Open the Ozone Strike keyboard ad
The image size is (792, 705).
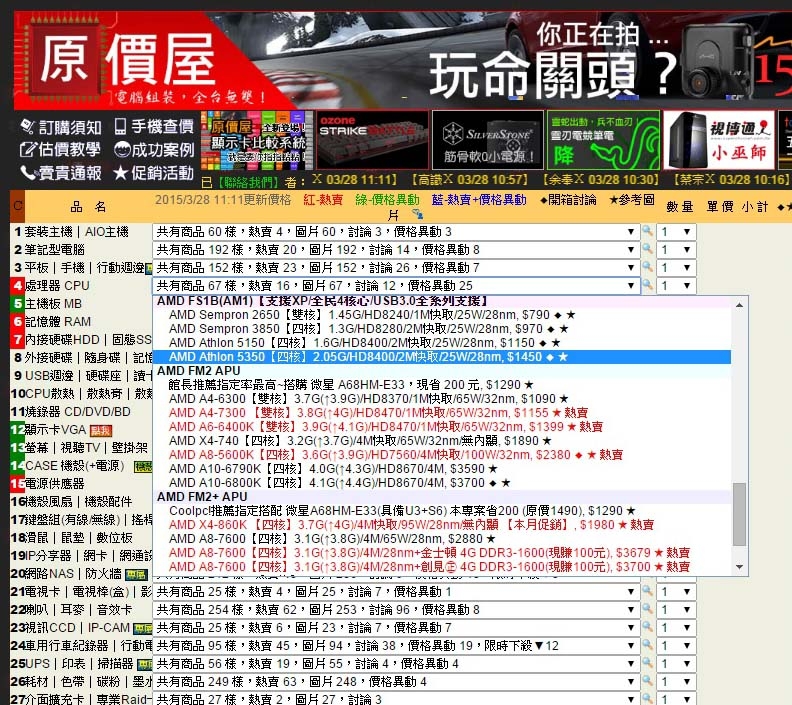tap(373, 140)
